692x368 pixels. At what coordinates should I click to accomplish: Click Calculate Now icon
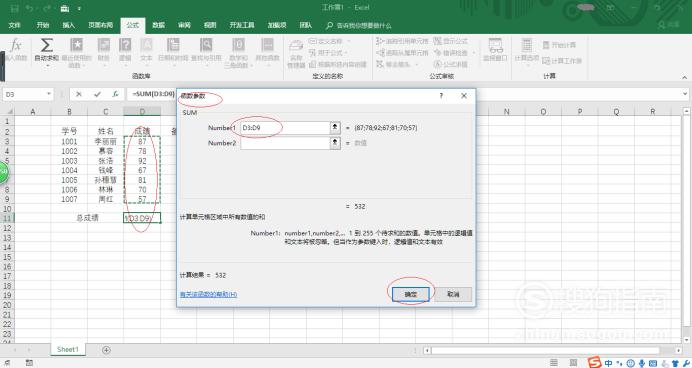click(546, 45)
